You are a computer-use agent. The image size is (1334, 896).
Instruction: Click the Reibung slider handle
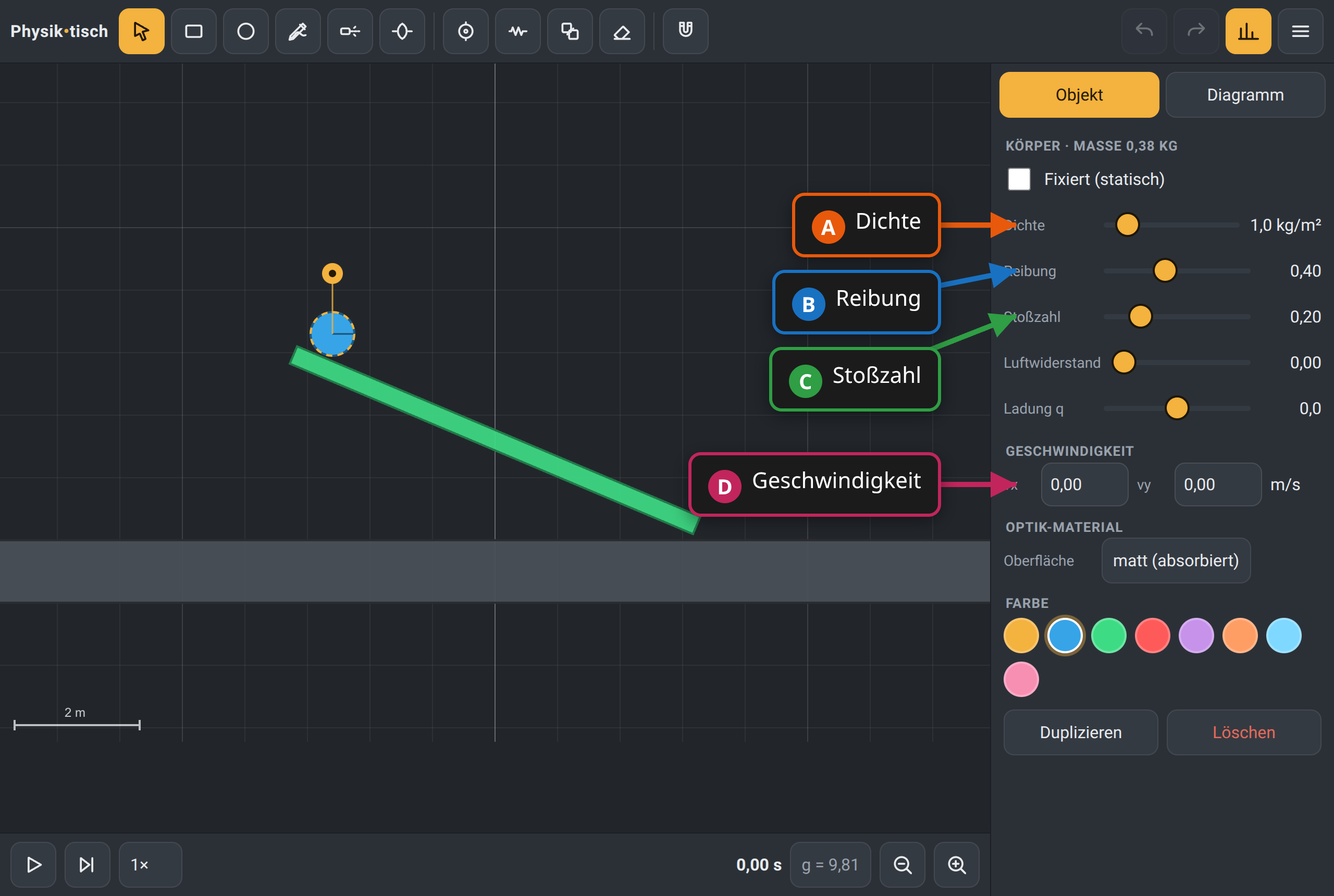[1165, 270]
